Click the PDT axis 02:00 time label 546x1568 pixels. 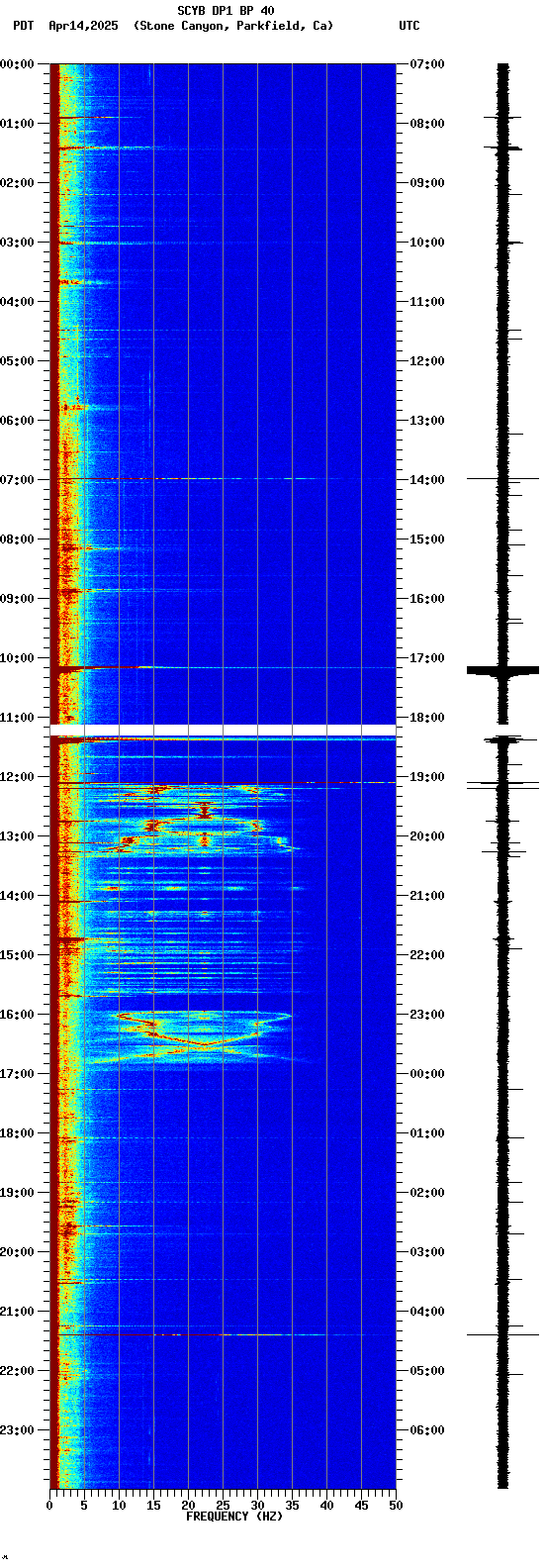(x=18, y=183)
